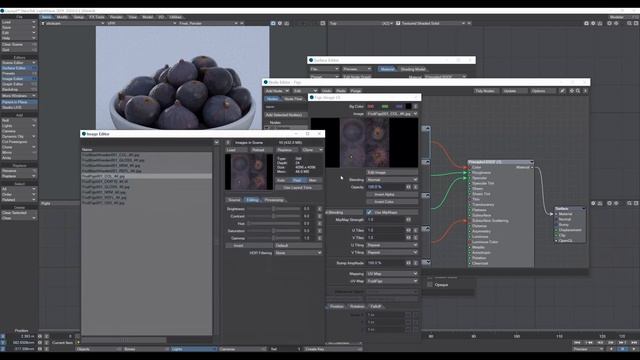This screenshot has height=360, width=640.
Task: Click Subsurface Scattering input on Principled node
Action: point(470,221)
